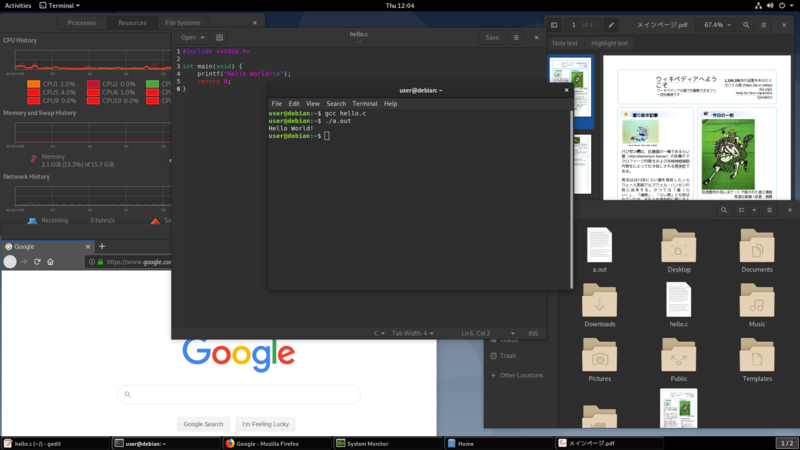The width and height of the screenshot is (800, 450).
Task: Open the gedit Open dropdown
Action: [192, 37]
